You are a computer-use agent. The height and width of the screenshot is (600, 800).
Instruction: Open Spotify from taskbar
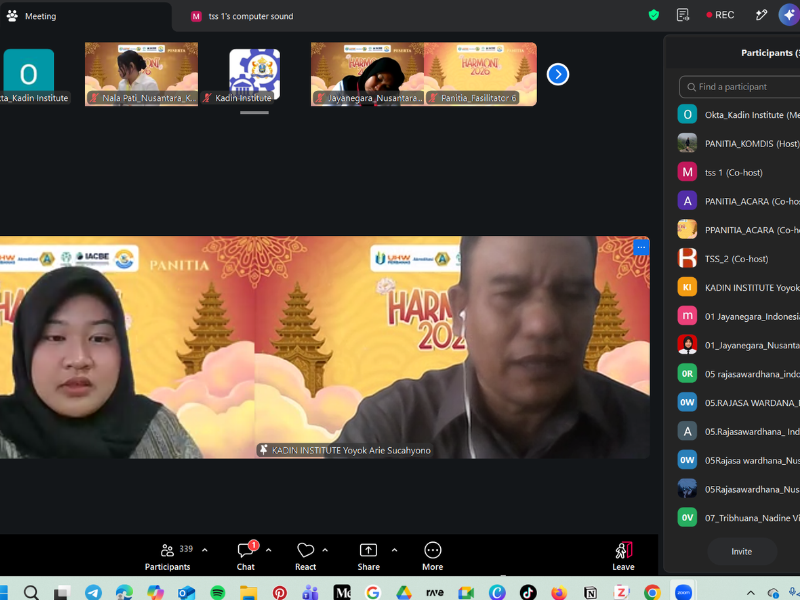click(217, 592)
